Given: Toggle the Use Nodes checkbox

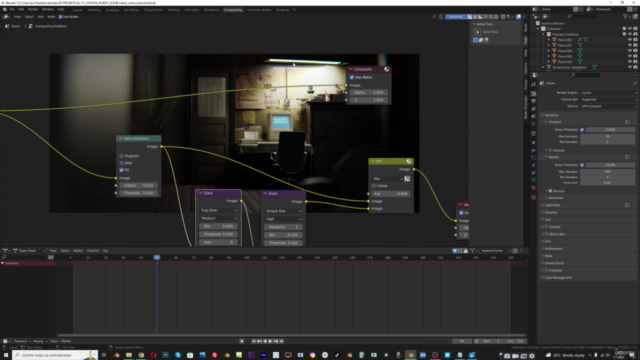Looking at the screenshot, I should (60, 17).
